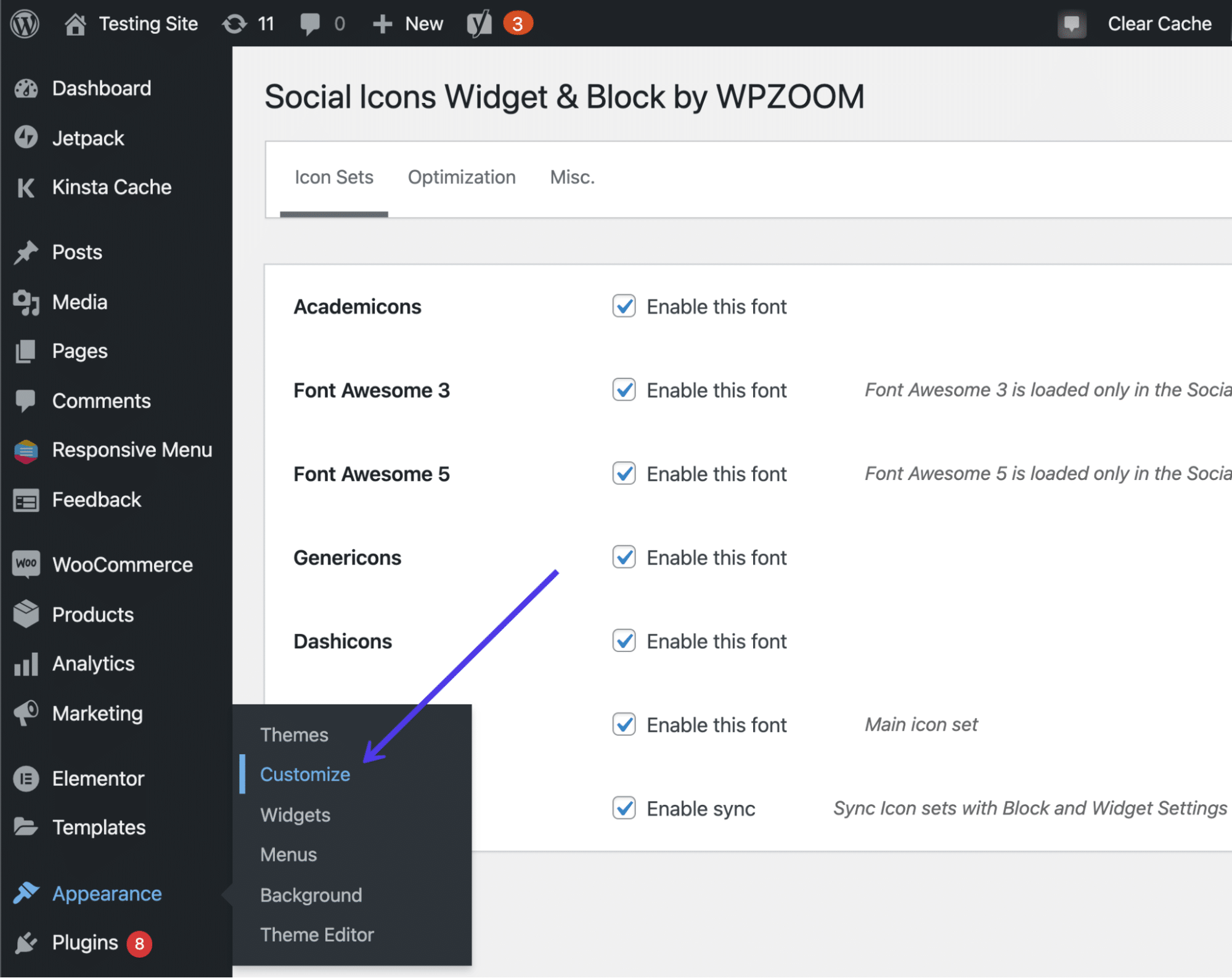Click the Responsive Menu icon in sidebar
Viewport: 1232px width, 978px height.
coord(27,450)
